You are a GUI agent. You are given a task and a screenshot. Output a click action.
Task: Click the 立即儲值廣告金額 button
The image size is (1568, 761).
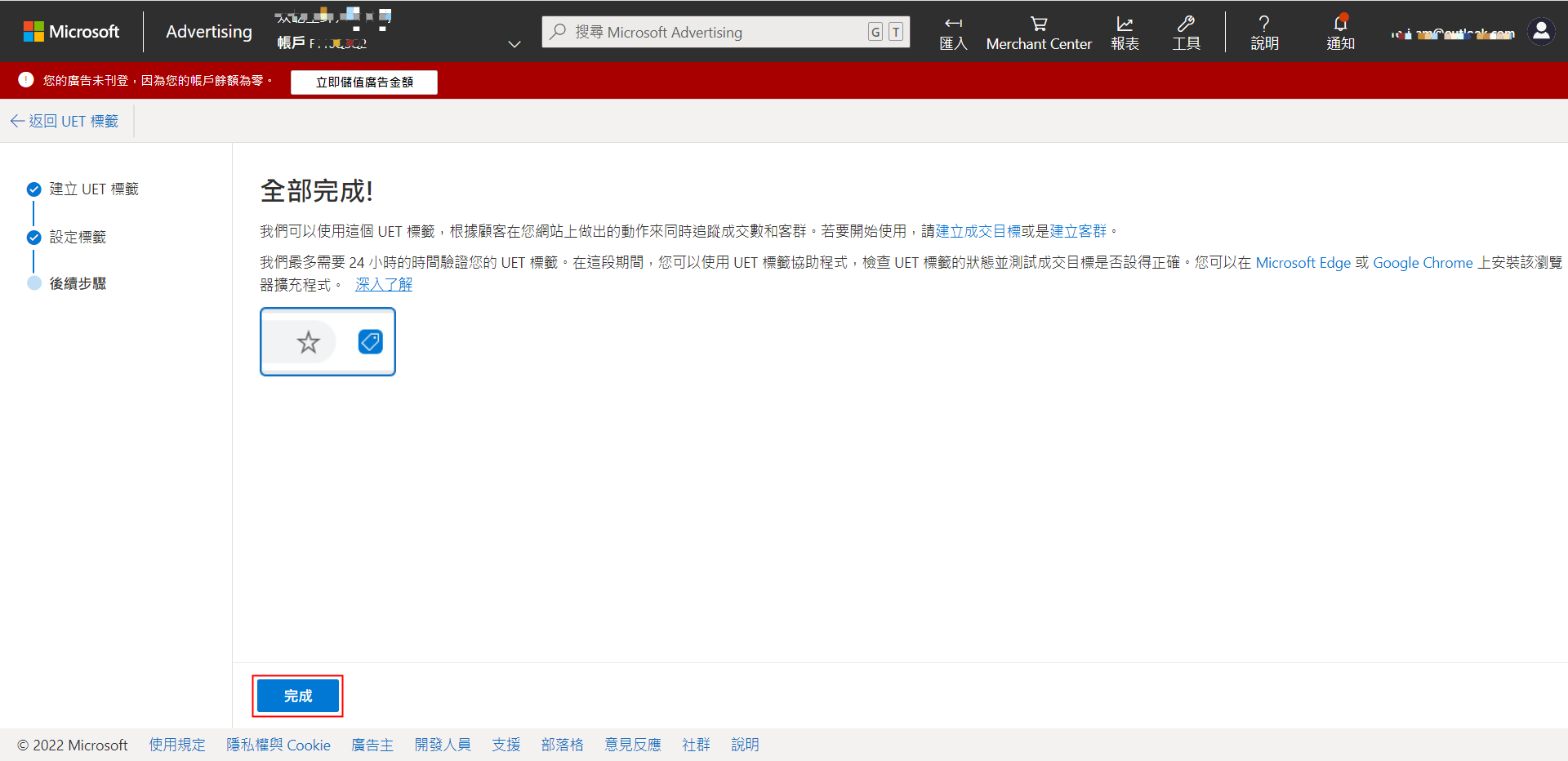click(364, 82)
